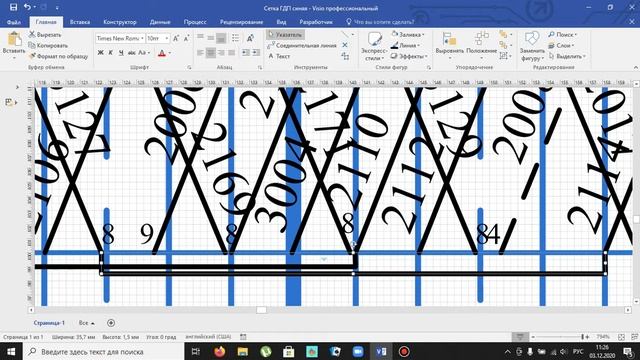Toggle Bold (Ж) formatting
The height and width of the screenshot is (360, 640).
pyautogui.click(x=100, y=53)
